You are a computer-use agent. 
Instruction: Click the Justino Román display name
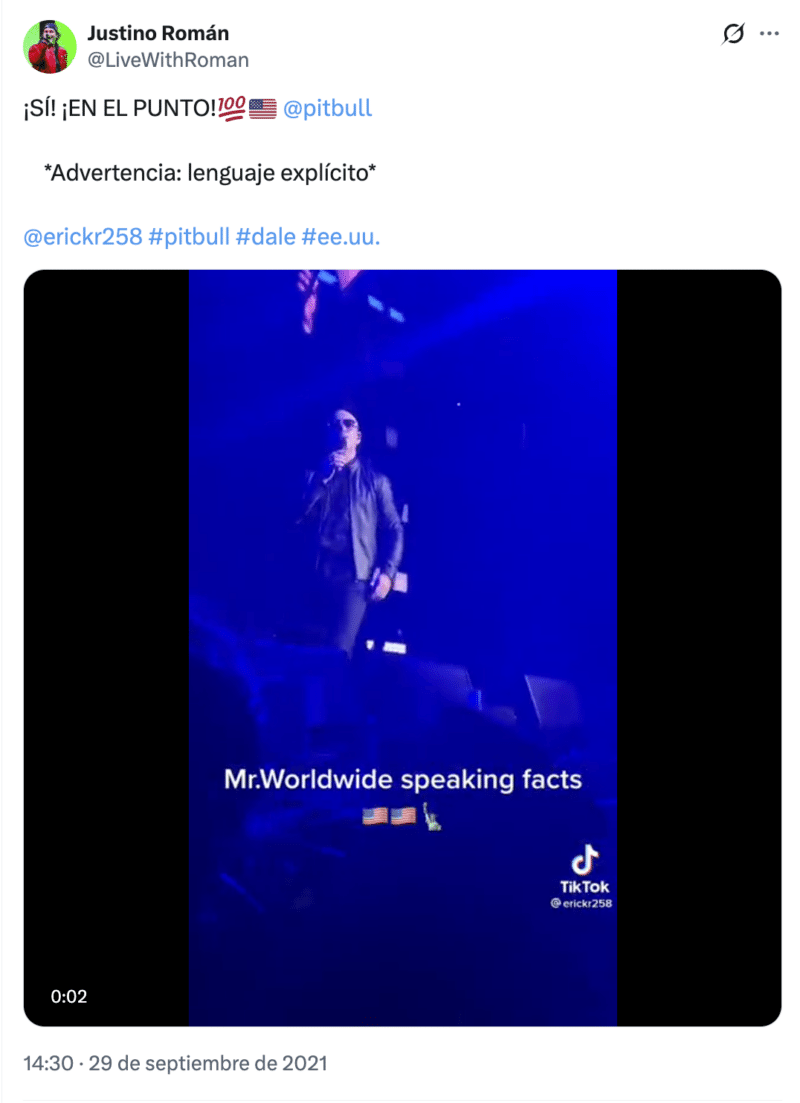pos(158,33)
